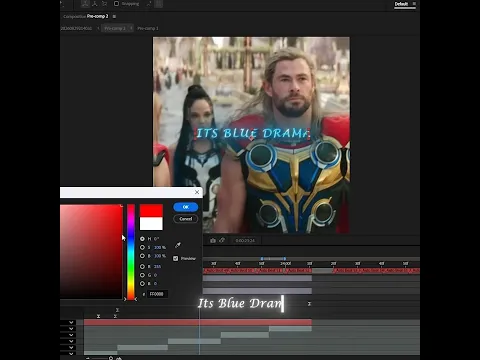Toggle the Snapping checkbox in toolbar

pos(116,4)
